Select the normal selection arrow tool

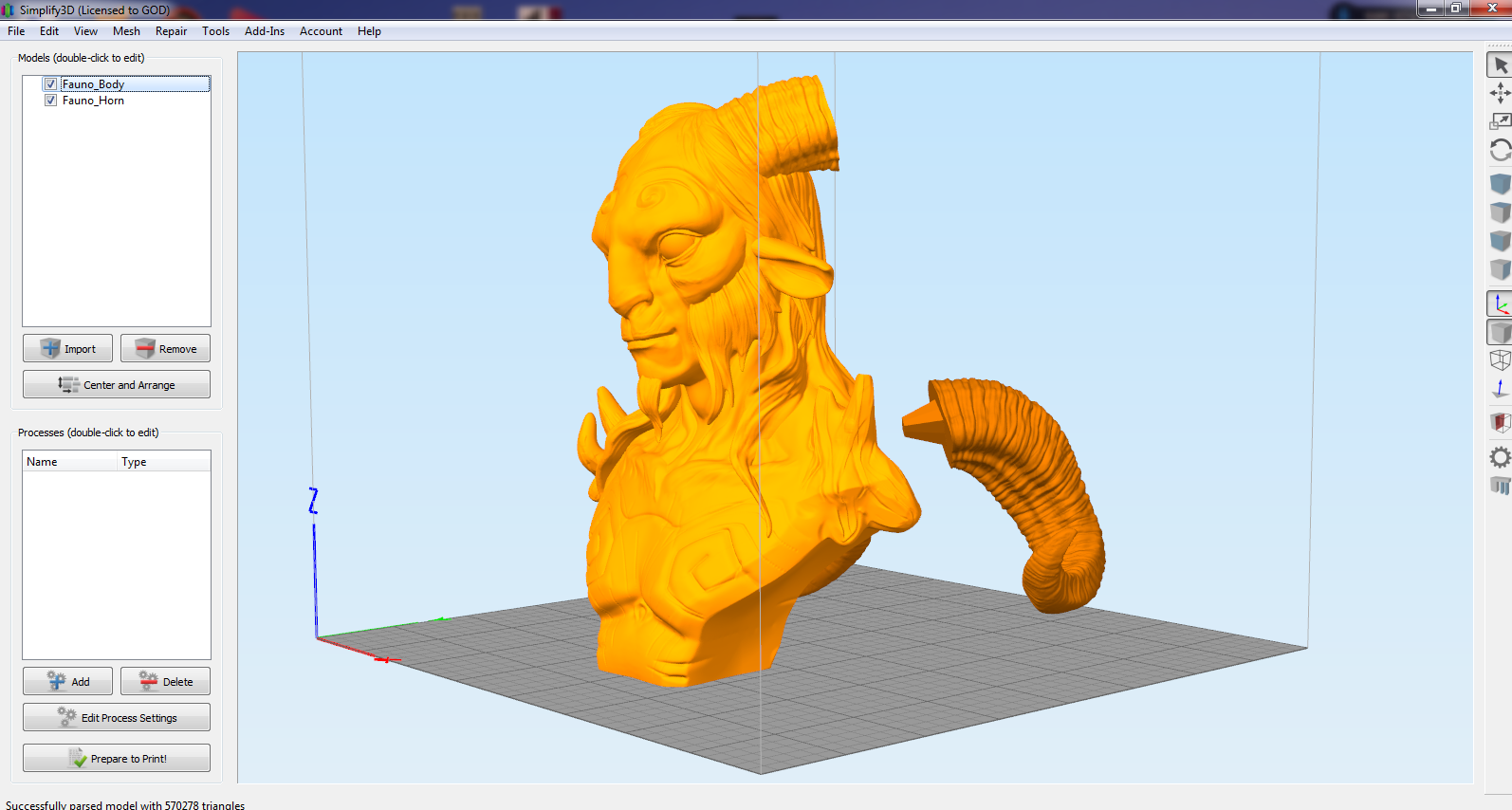pos(1500,65)
